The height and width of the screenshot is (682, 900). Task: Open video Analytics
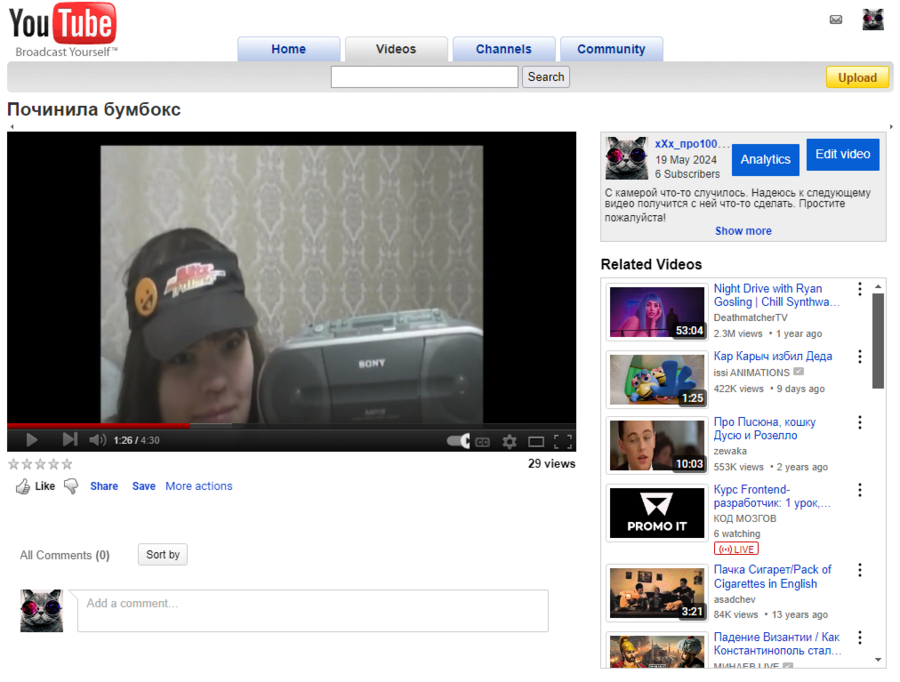click(x=765, y=160)
